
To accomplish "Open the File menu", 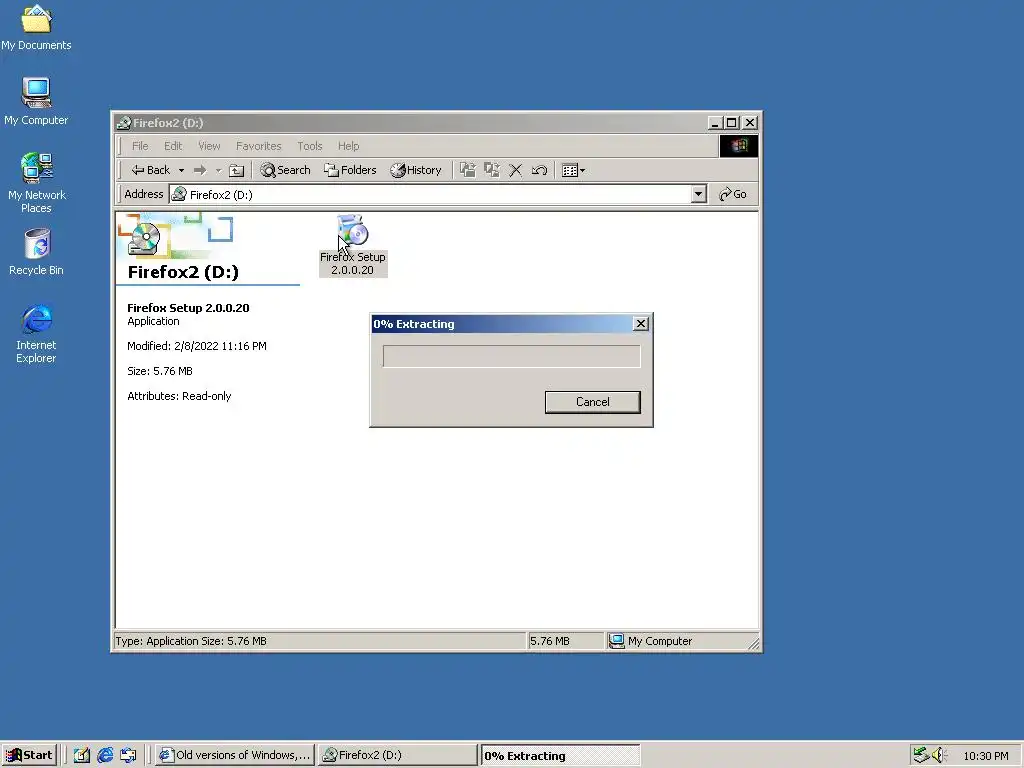I will click(x=140, y=146).
